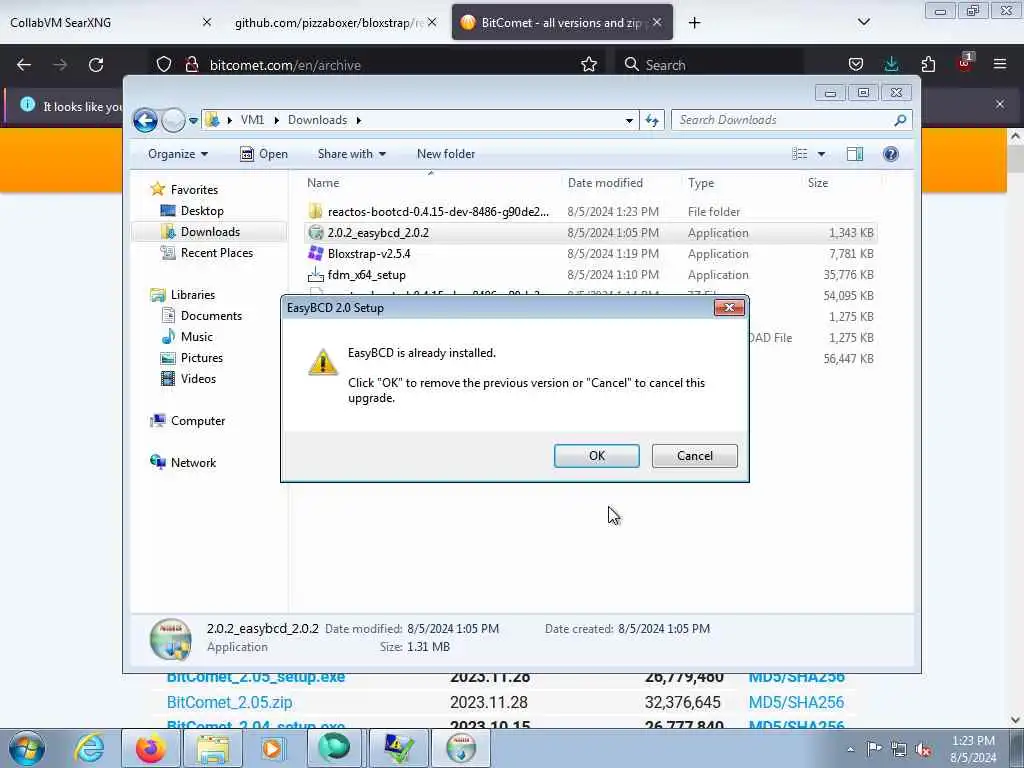The width and height of the screenshot is (1024, 768).
Task: Go back in Explorer window
Action: (145, 120)
